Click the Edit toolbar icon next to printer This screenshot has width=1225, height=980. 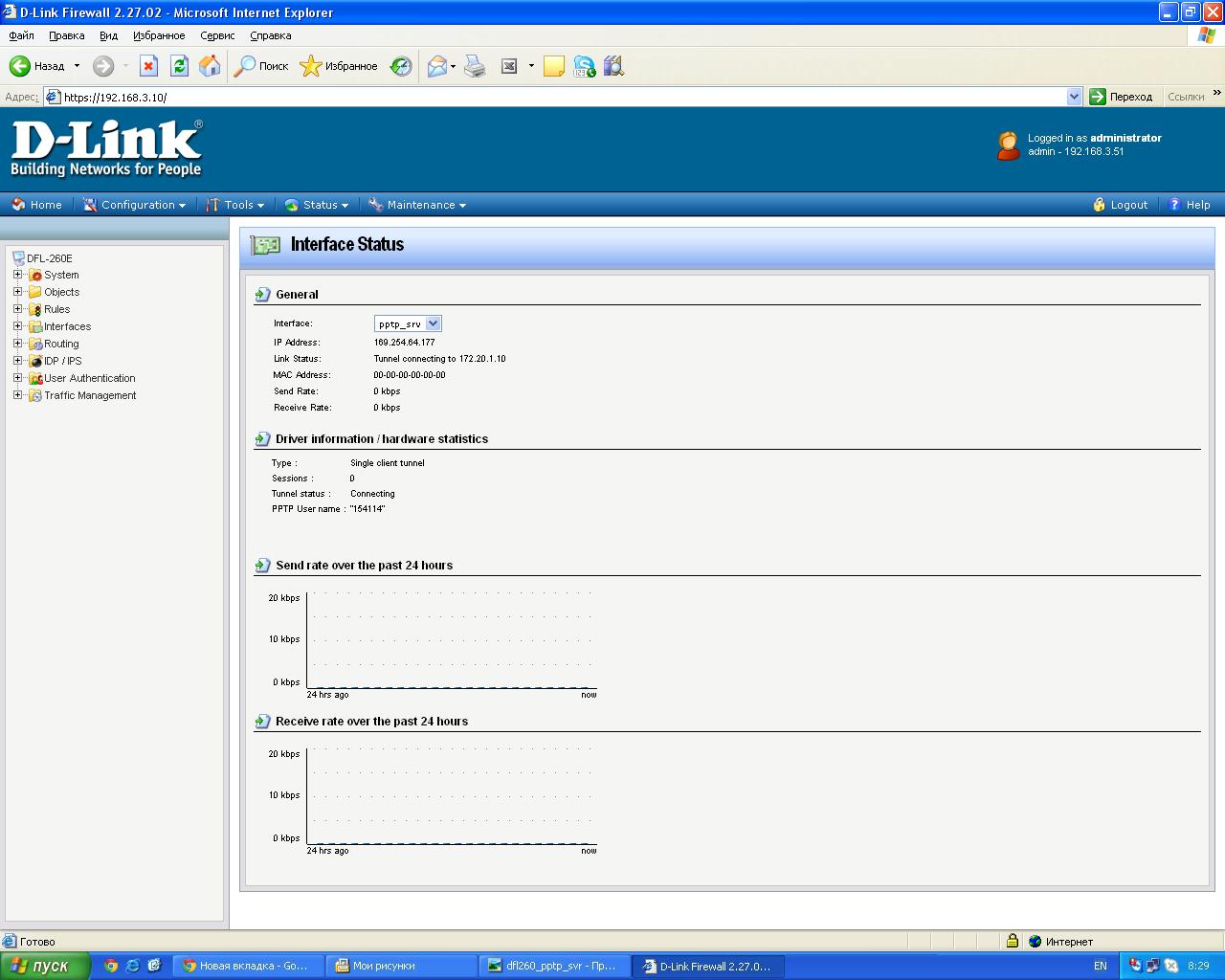tap(509, 66)
